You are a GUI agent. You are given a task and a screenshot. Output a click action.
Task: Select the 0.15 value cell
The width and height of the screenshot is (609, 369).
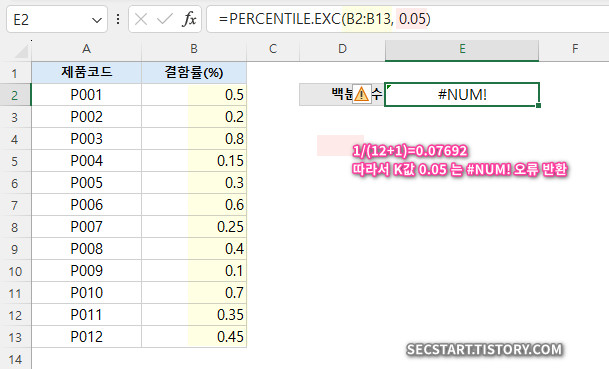point(194,161)
